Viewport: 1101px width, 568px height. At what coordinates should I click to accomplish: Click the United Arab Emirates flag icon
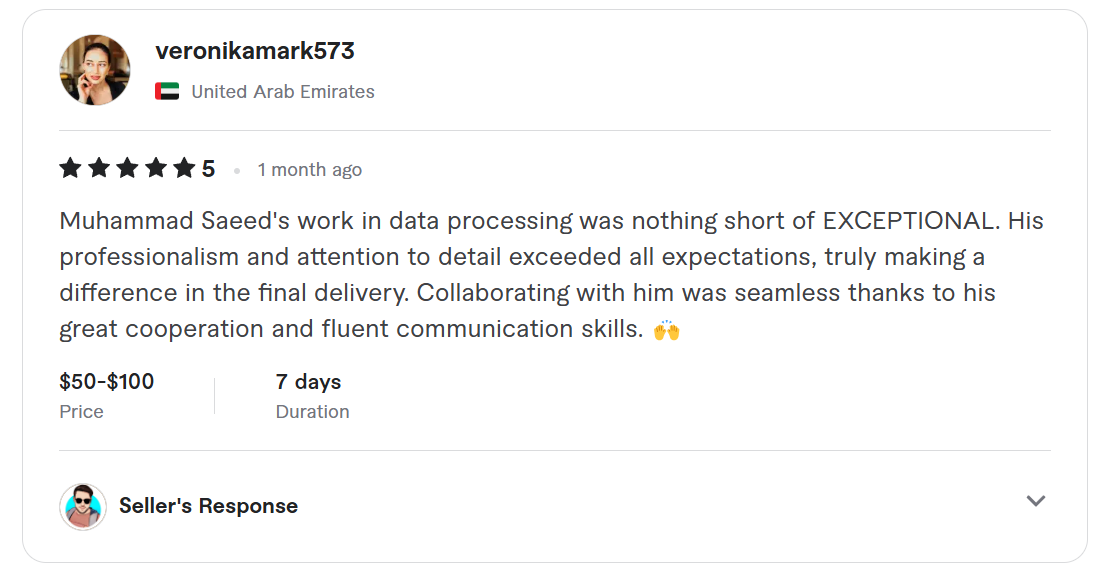tap(167, 92)
